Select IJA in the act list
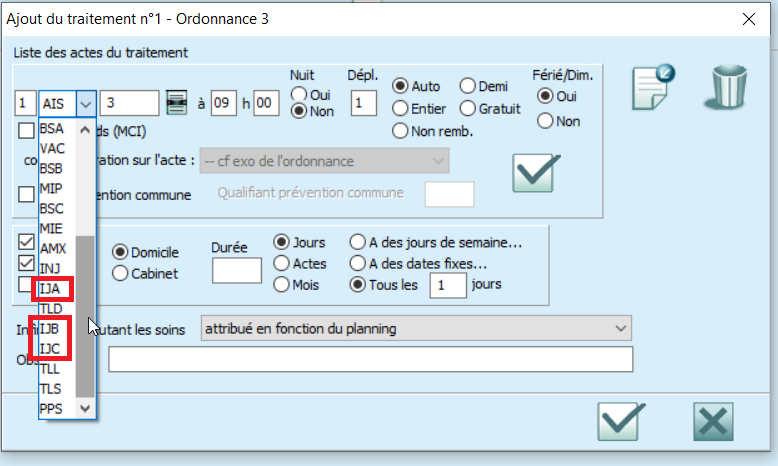 tap(51, 288)
